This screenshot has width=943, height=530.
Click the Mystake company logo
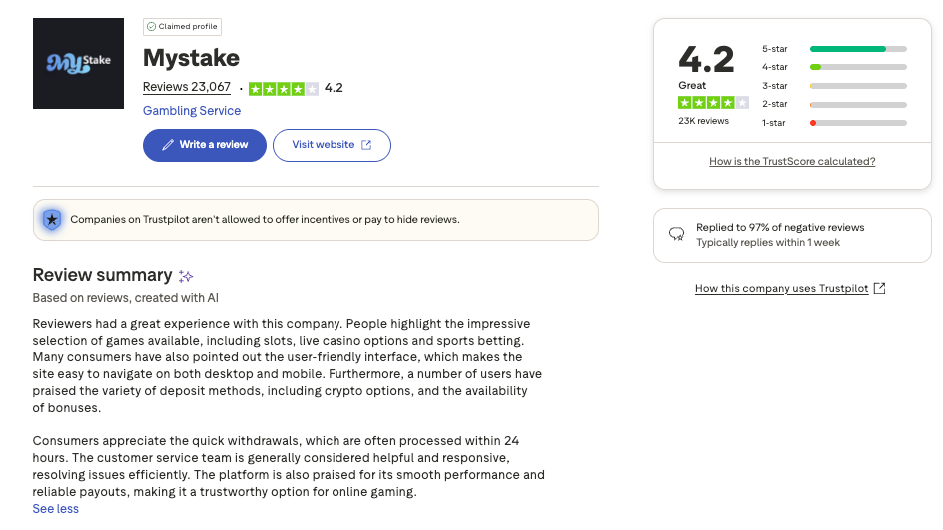pyautogui.click(x=78, y=63)
